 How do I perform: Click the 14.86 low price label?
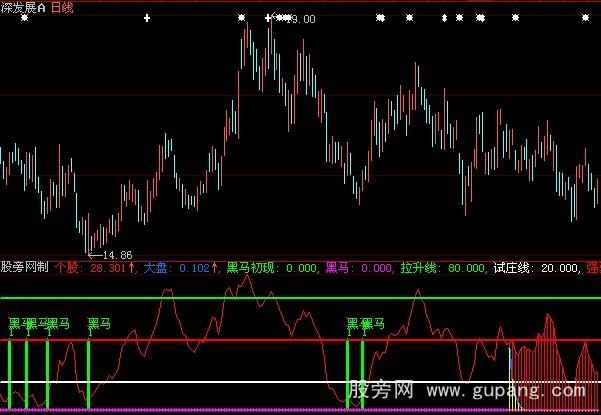118,255
